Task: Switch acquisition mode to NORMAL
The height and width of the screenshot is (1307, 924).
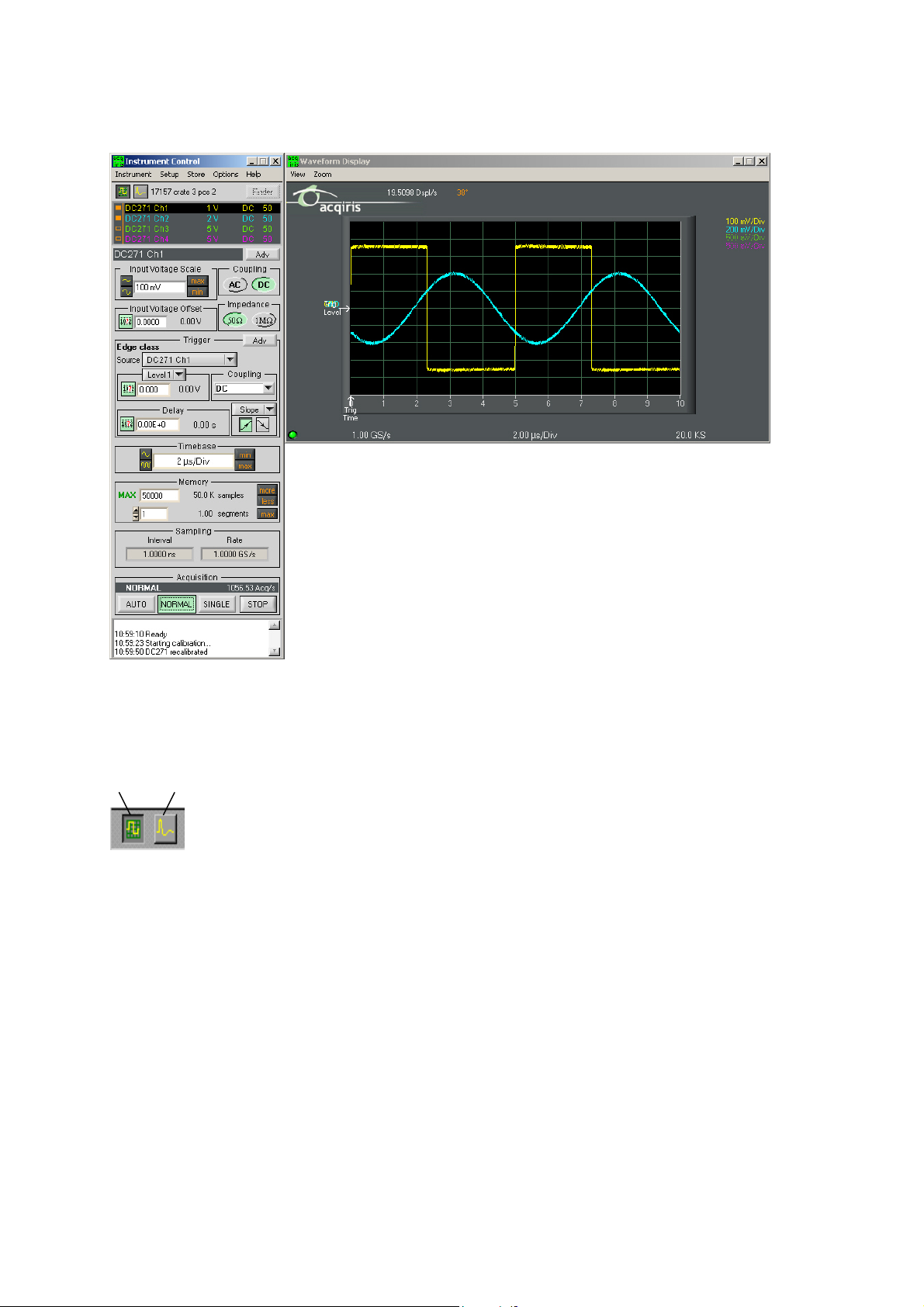Action: tap(176, 604)
